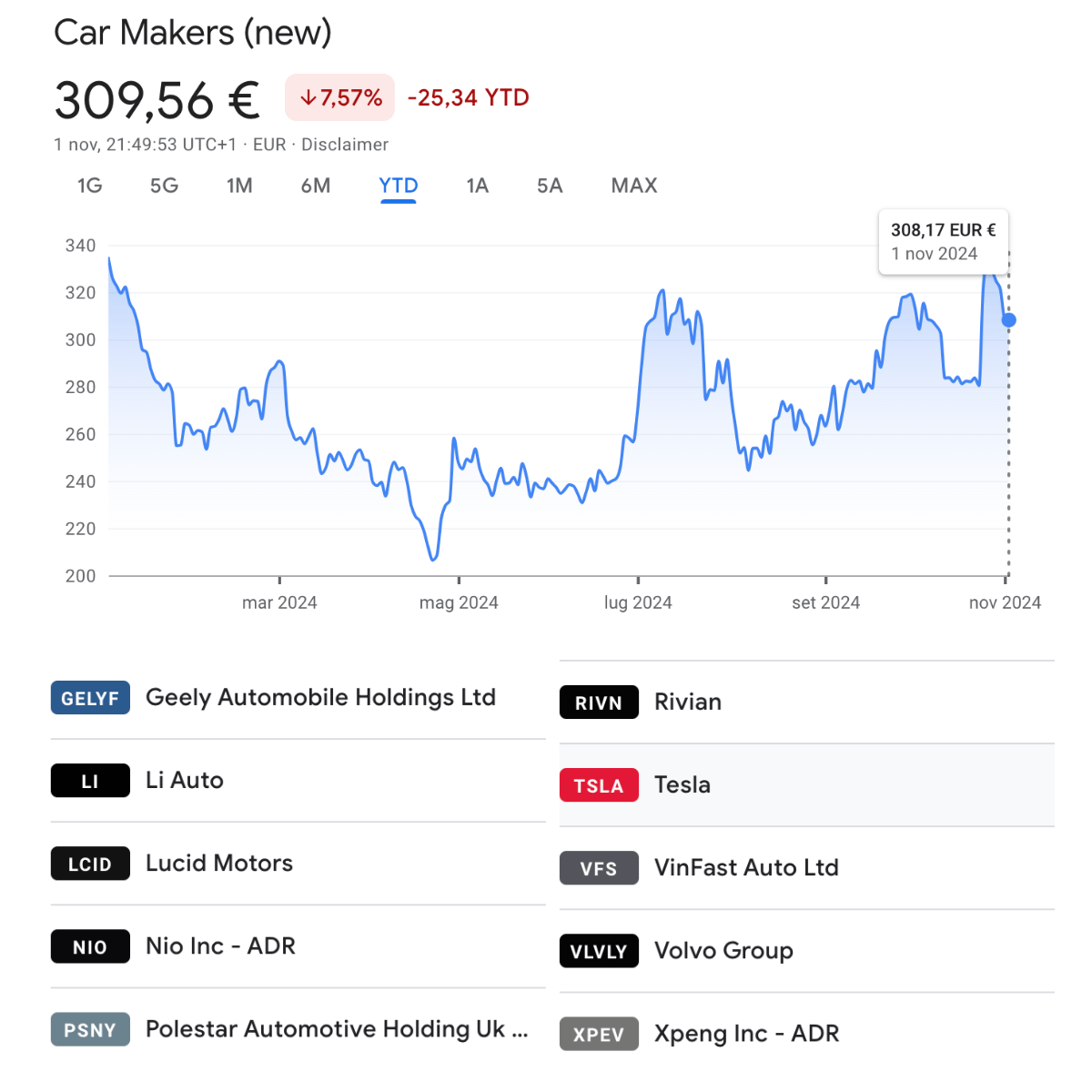This screenshot has height=1092, width=1092.
Task: Click the RIVN ticker badge
Action: click(x=599, y=703)
